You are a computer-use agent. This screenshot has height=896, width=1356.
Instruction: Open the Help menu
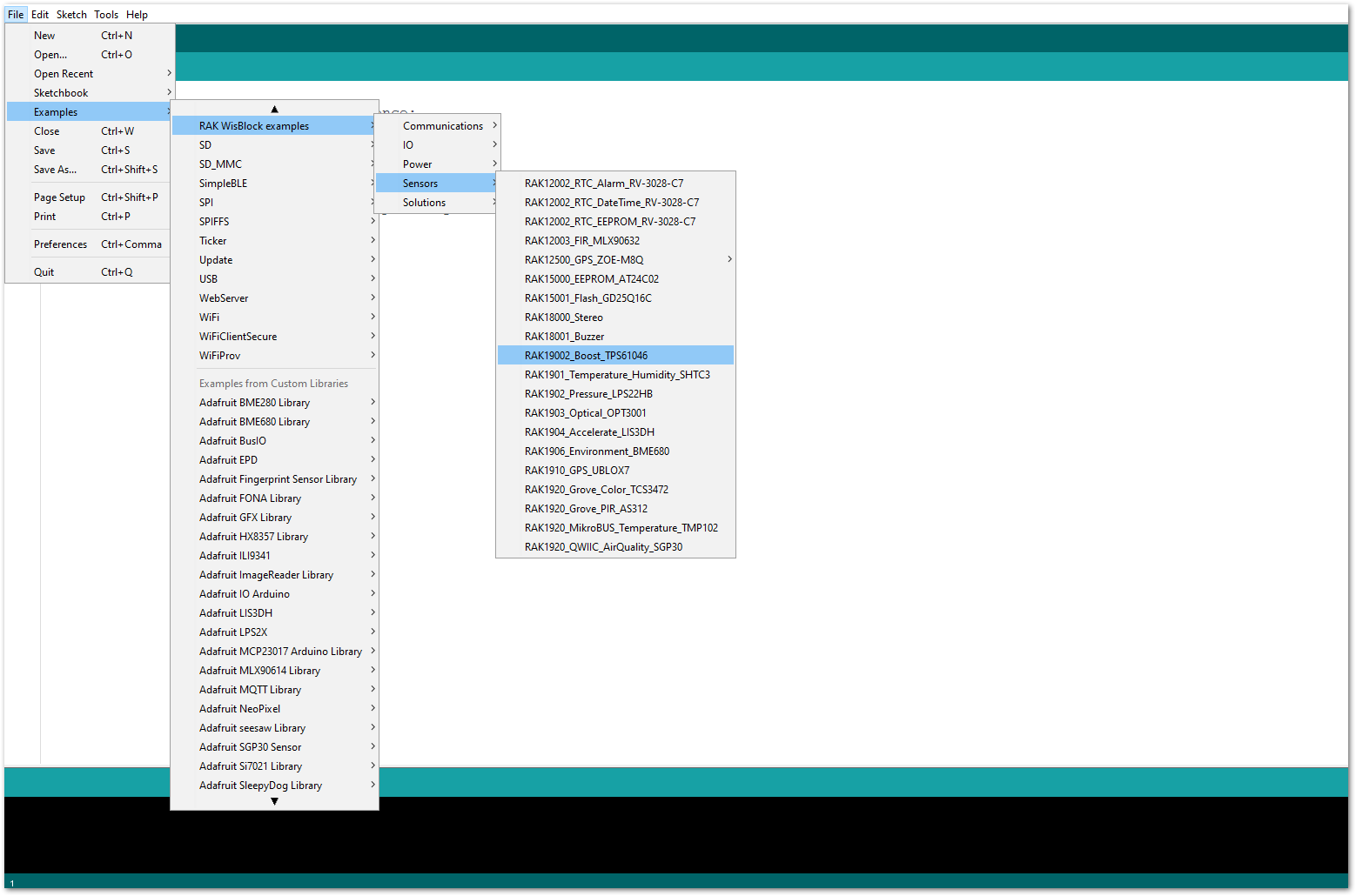pyautogui.click(x=137, y=14)
